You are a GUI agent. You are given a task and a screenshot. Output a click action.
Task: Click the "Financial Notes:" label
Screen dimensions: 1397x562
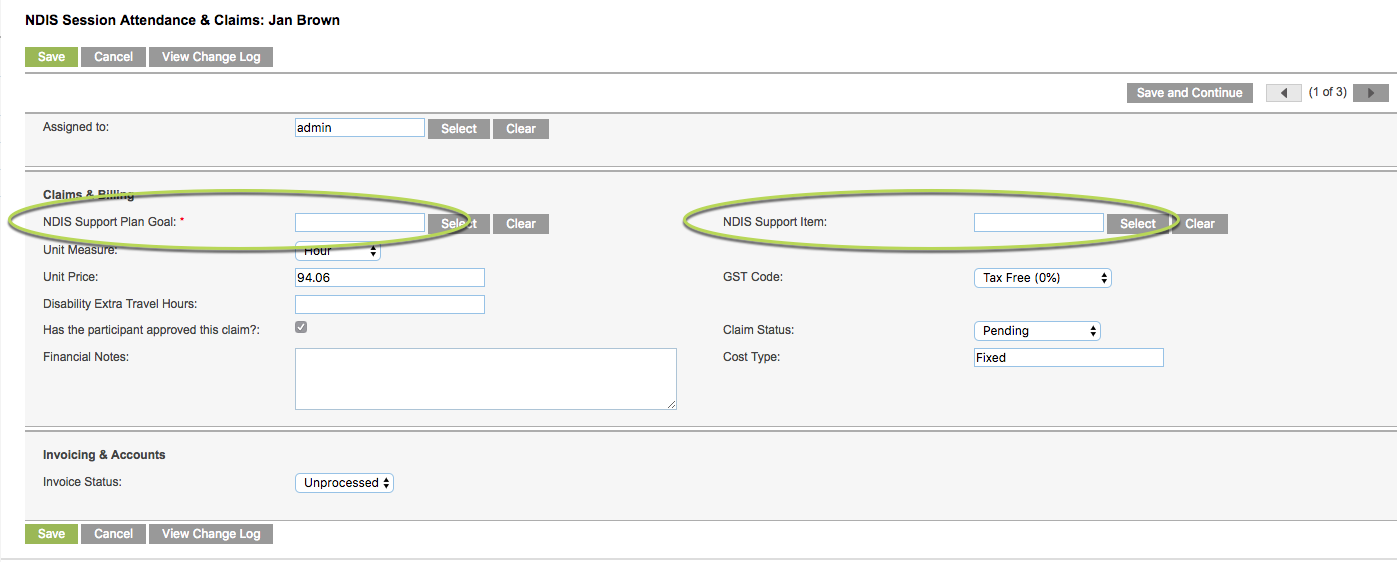[87, 357]
